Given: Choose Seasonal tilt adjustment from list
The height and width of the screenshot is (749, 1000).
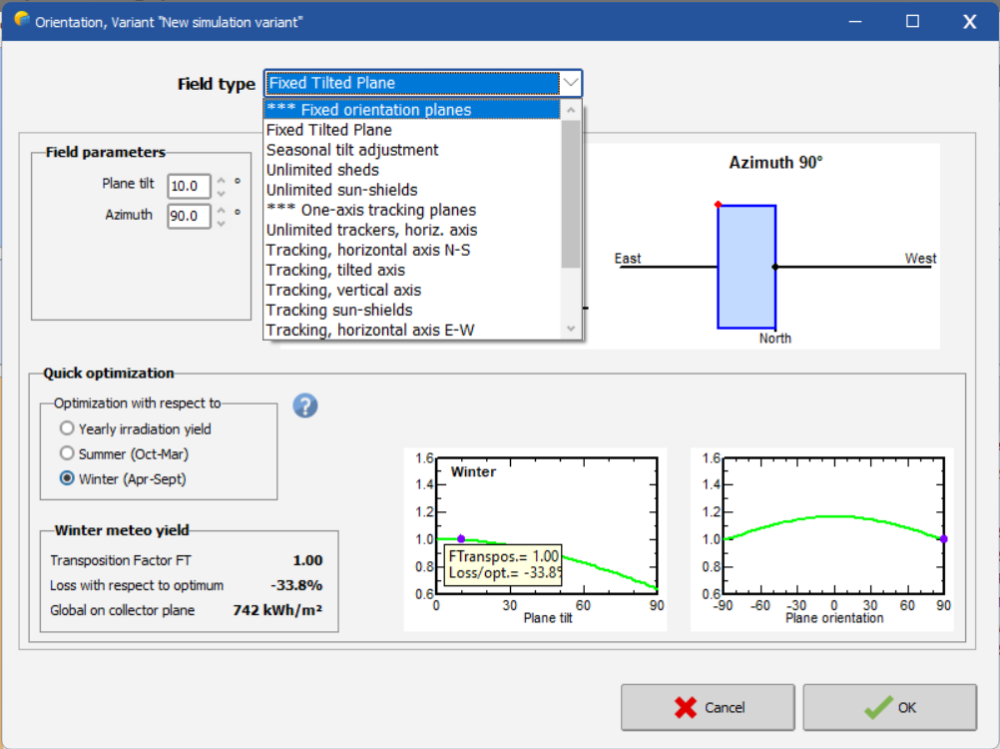Looking at the screenshot, I should (352, 150).
